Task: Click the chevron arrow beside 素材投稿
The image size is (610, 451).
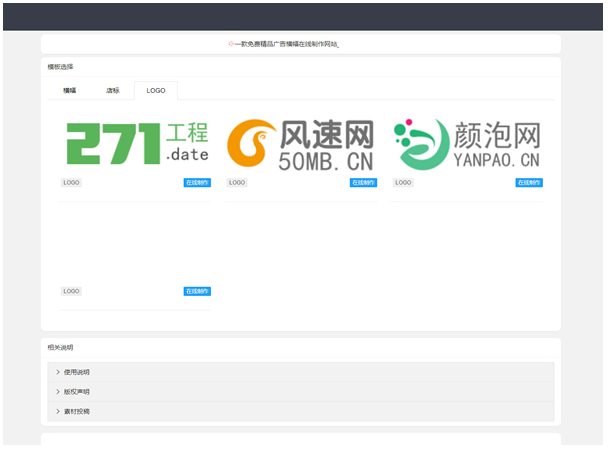Action: [58, 411]
